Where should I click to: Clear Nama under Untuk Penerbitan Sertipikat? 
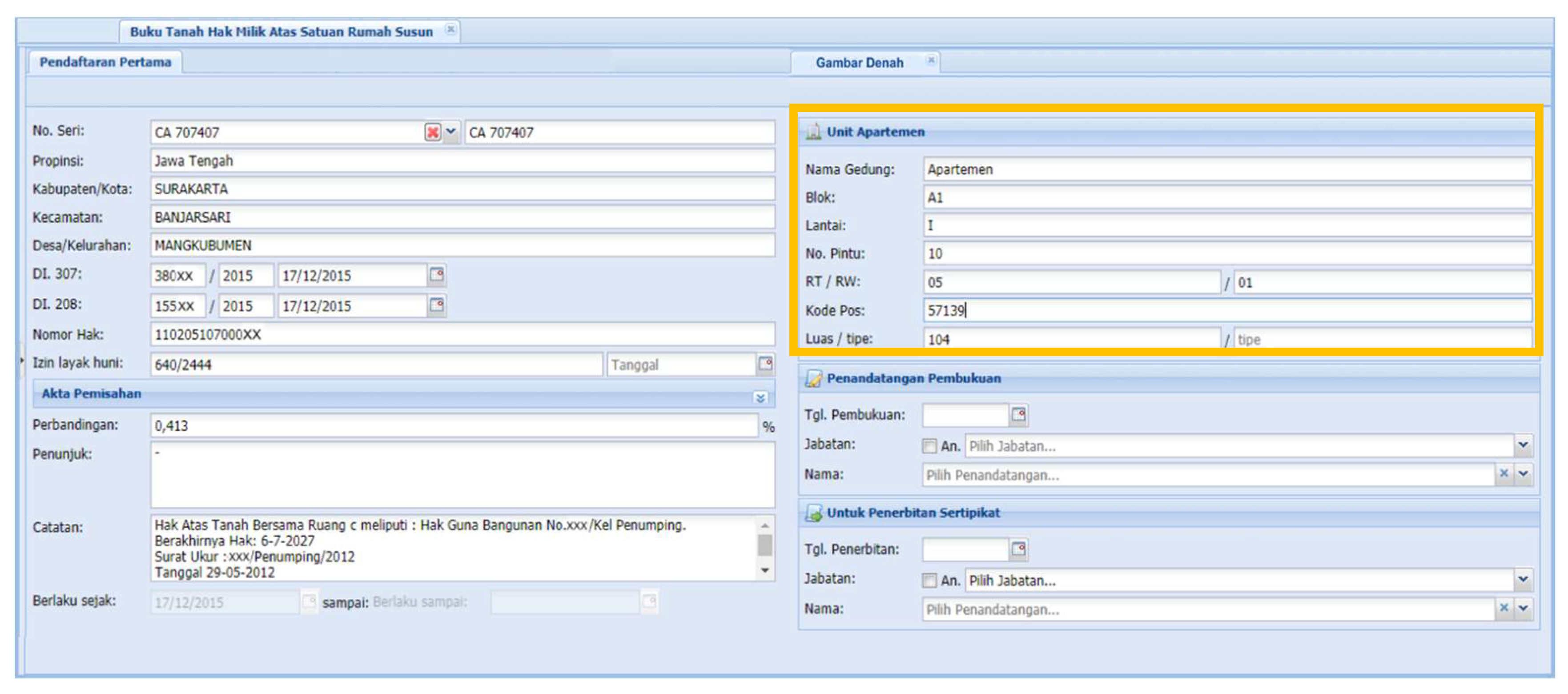click(1504, 609)
